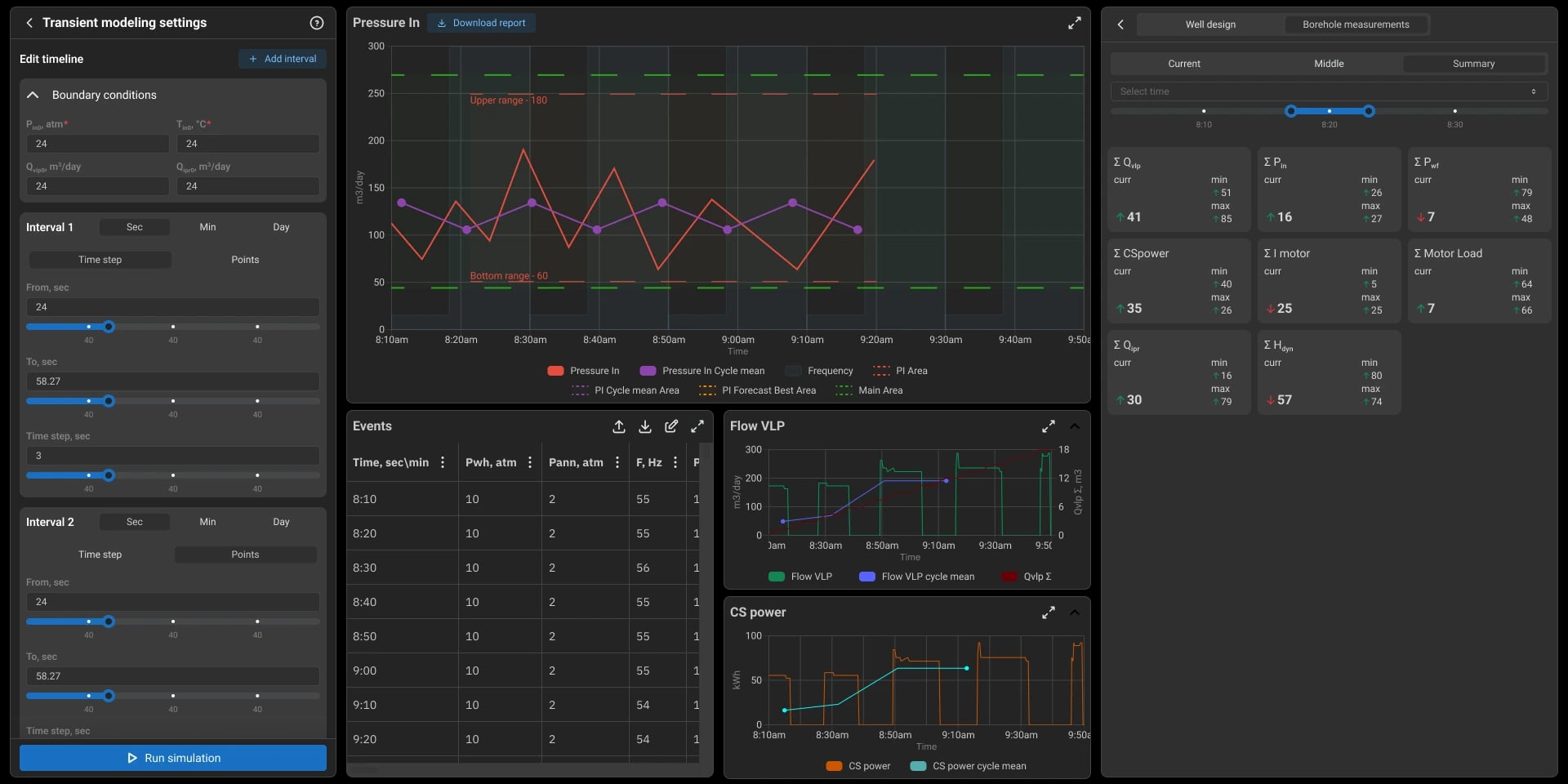1568x784 pixels.
Task: Collapse the Flow VLP panel
Action: coord(1075,426)
